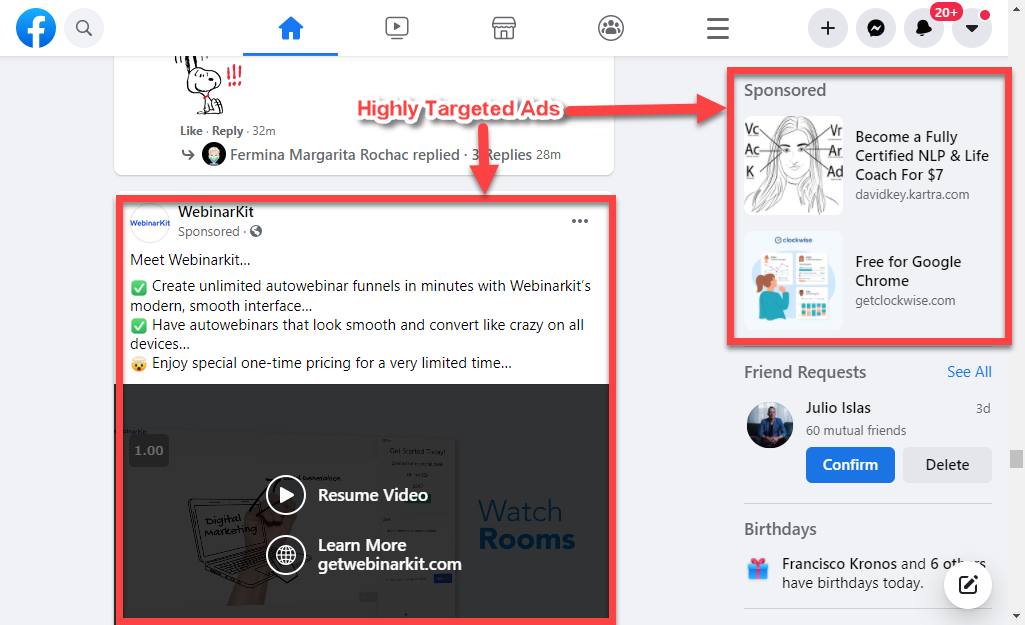Open Messenger chats icon
This screenshot has height=625, width=1025.
876,28
